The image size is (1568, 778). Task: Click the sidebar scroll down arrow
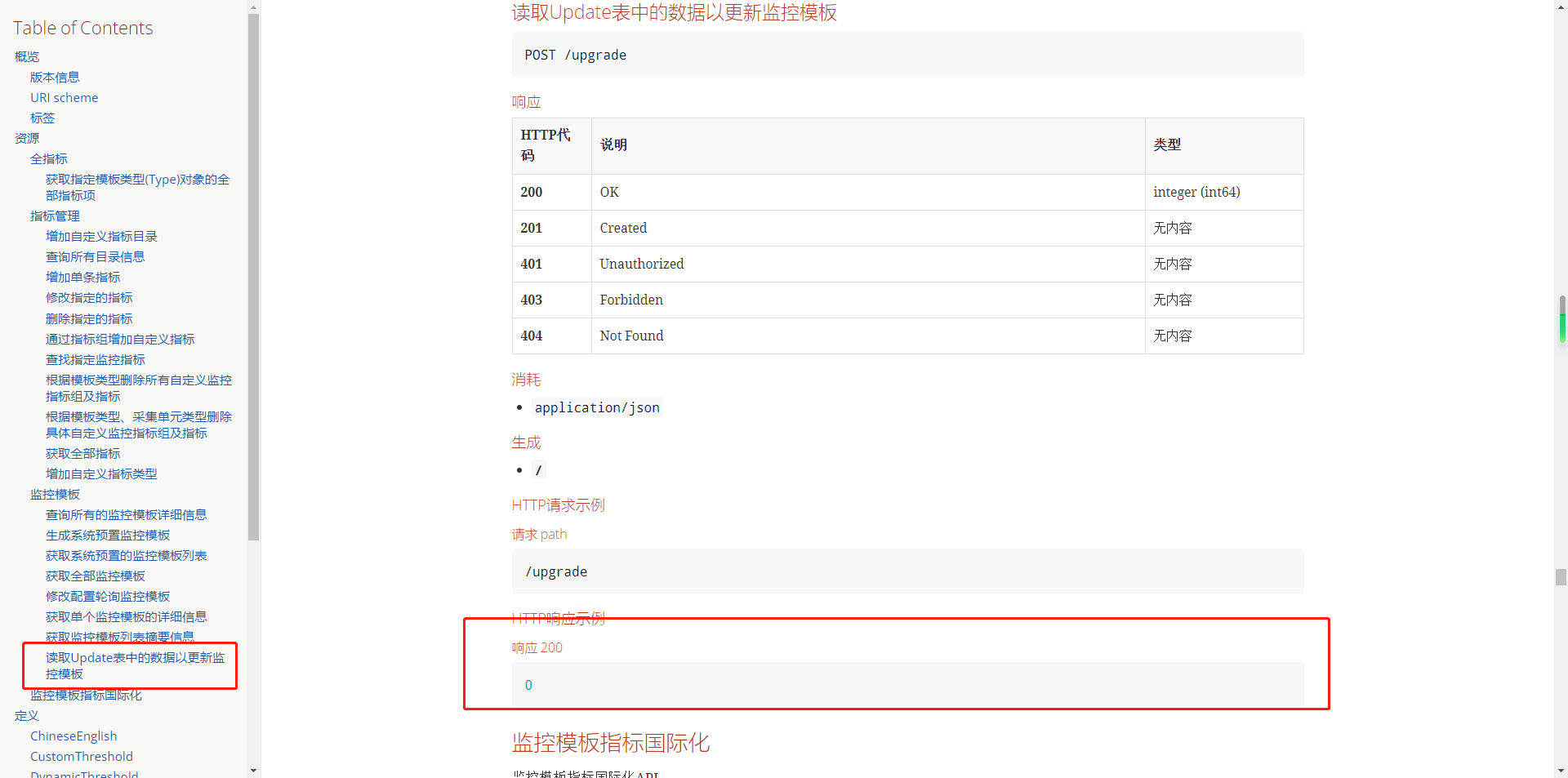pos(253,771)
